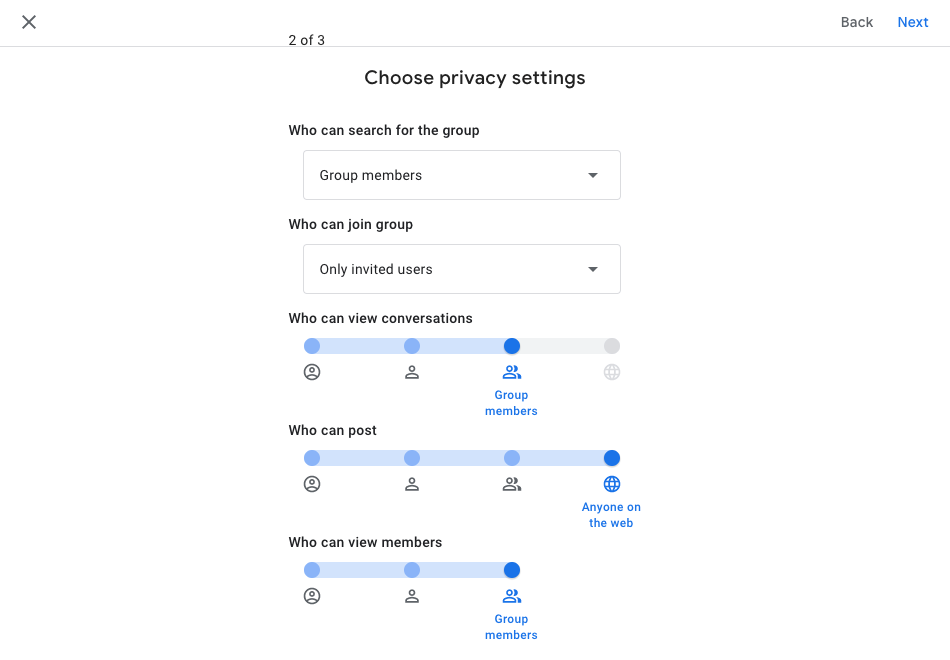Set view members slider to second stop

coord(412,570)
